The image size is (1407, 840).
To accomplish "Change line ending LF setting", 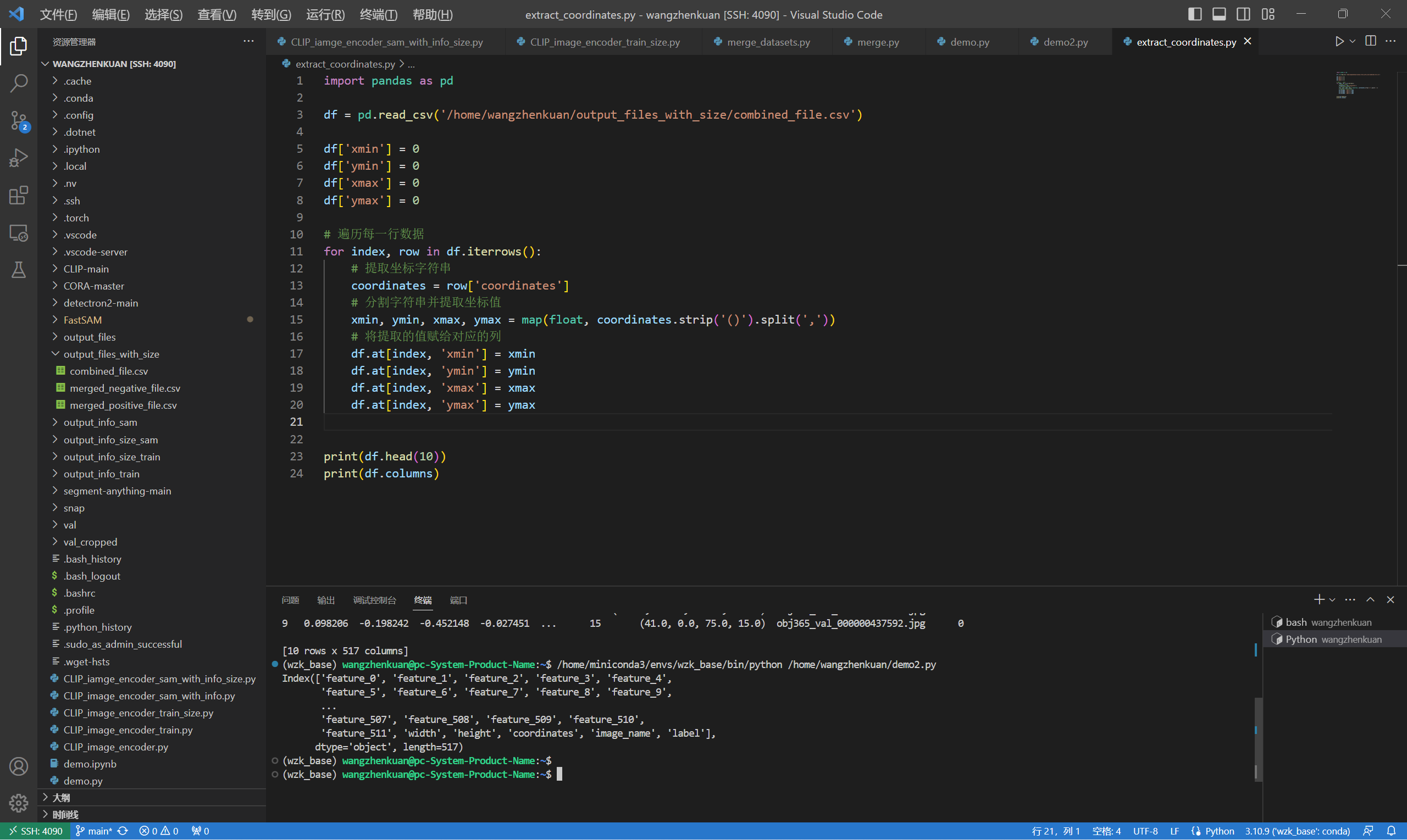I will click(x=1174, y=831).
